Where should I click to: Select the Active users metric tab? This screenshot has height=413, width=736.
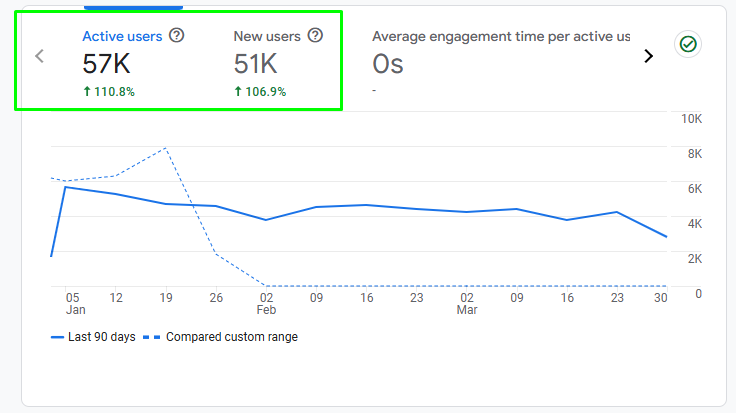point(121,37)
